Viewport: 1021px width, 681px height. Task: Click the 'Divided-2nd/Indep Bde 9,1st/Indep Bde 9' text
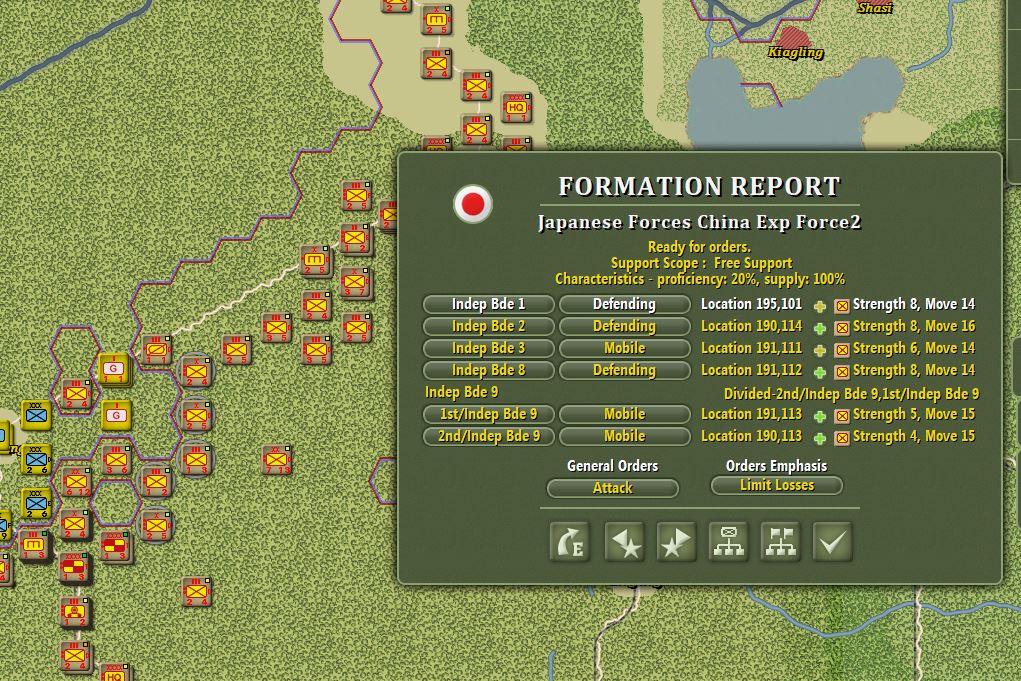pyautogui.click(x=851, y=394)
